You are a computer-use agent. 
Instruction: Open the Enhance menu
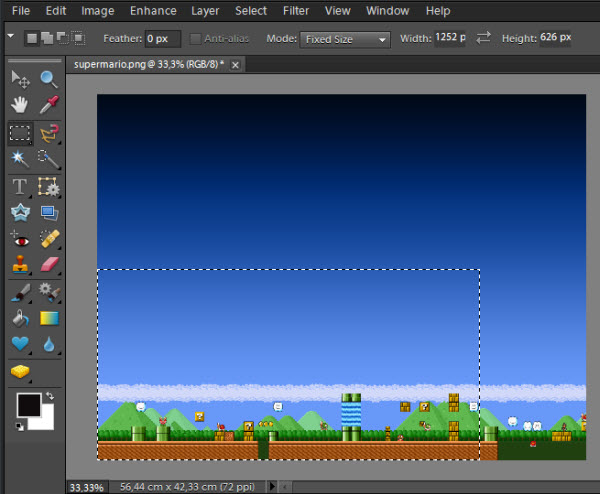153,11
